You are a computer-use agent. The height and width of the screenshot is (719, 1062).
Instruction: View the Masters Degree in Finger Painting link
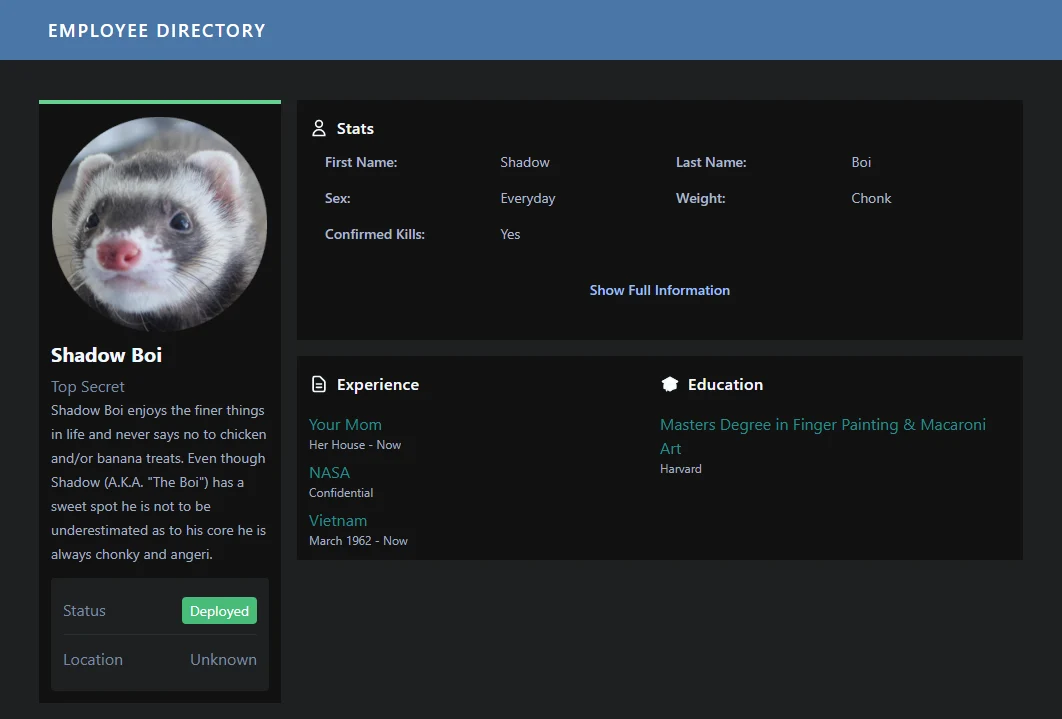pos(822,424)
